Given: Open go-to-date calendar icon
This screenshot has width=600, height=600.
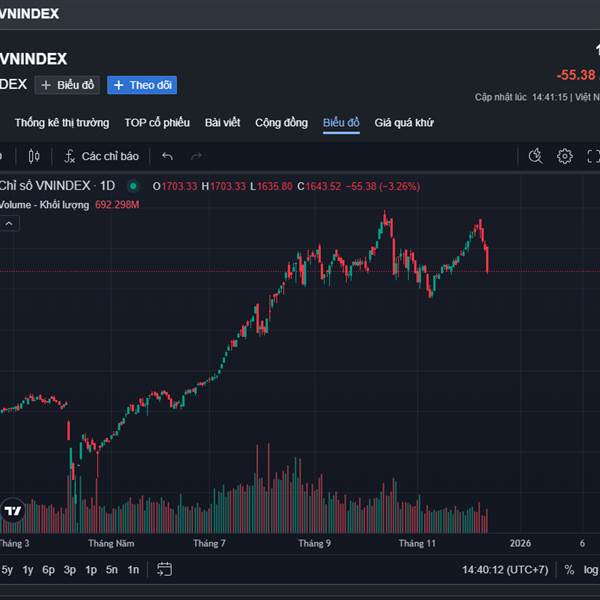Looking at the screenshot, I should click(x=164, y=569).
